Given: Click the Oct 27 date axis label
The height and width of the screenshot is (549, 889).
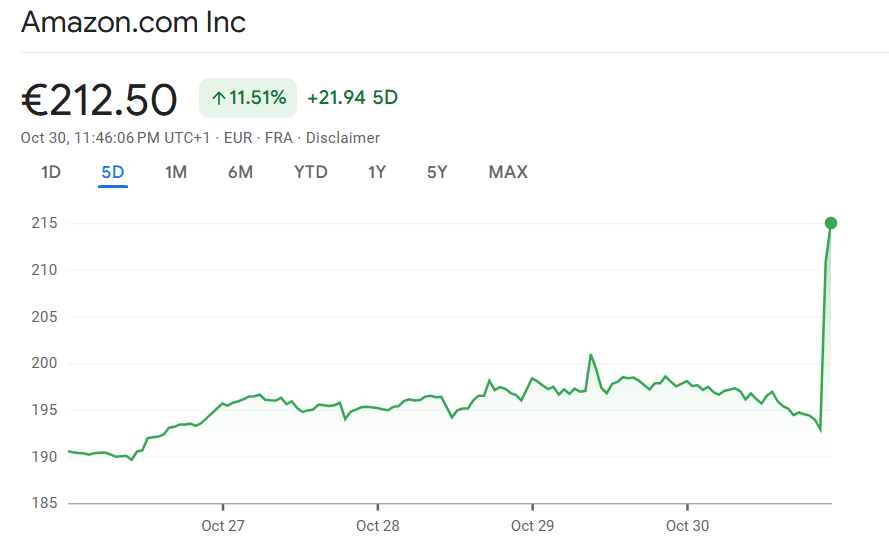Looking at the screenshot, I should coord(222,526).
